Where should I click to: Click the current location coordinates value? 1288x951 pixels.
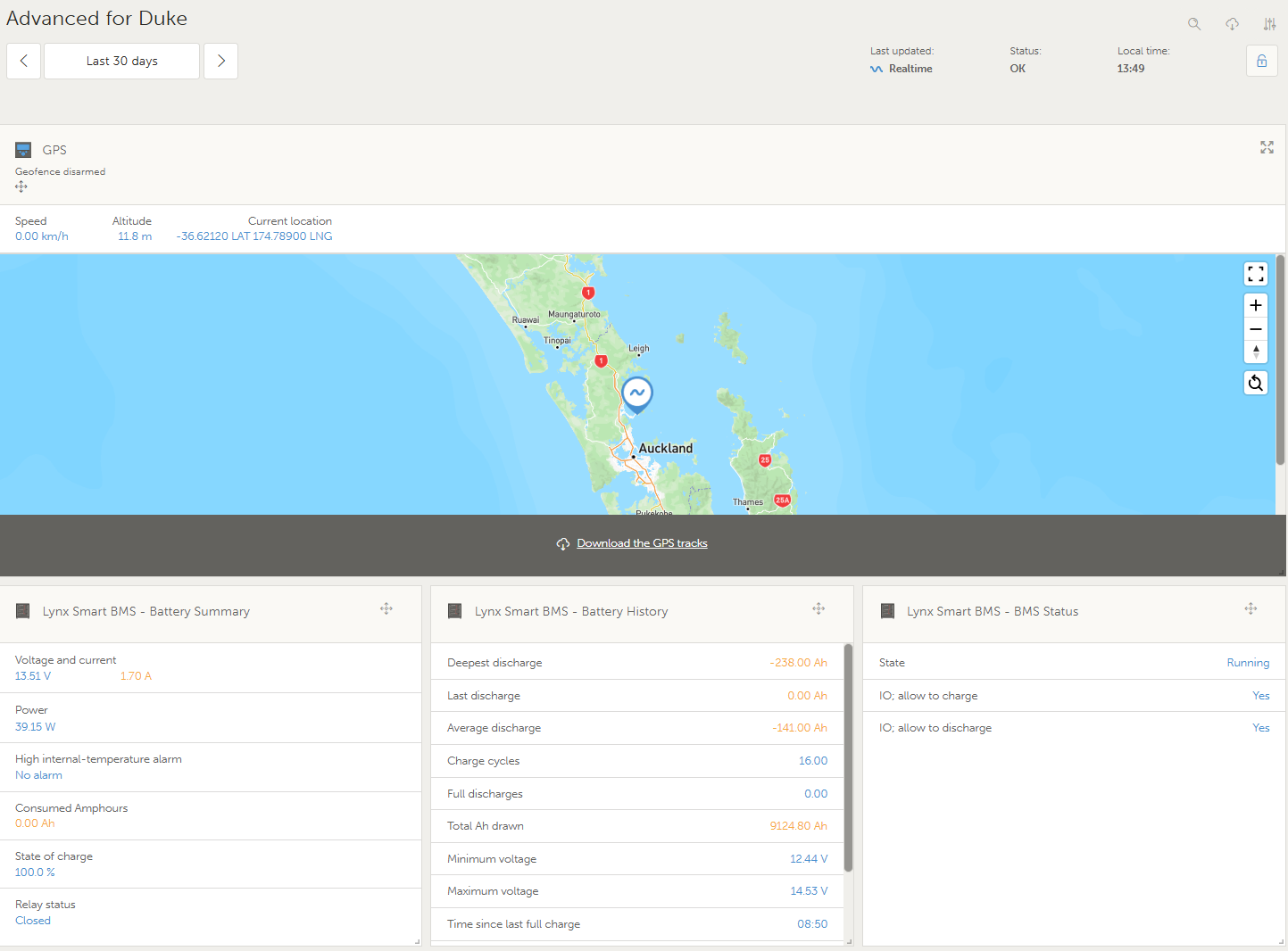[x=254, y=236]
